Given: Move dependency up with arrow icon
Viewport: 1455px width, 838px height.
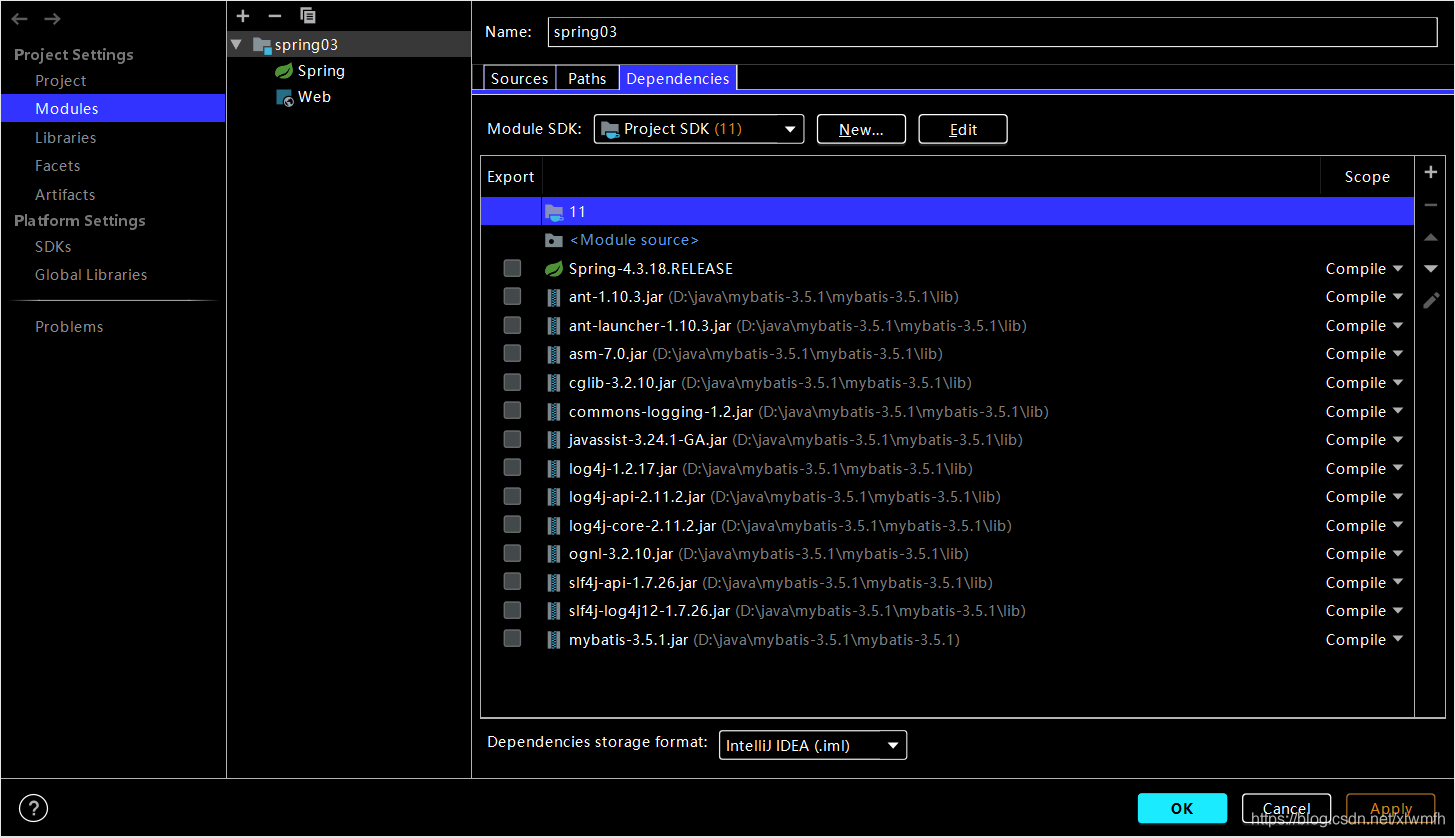Looking at the screenshot, I should pyautogui.click(x=1431, y=238).
